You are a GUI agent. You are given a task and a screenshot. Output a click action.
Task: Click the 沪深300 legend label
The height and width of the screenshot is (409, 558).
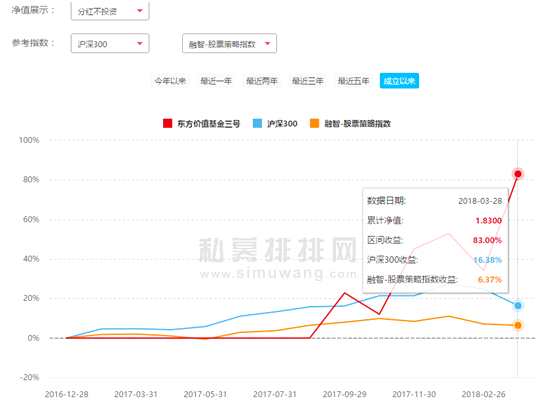[x=282, y=124]
